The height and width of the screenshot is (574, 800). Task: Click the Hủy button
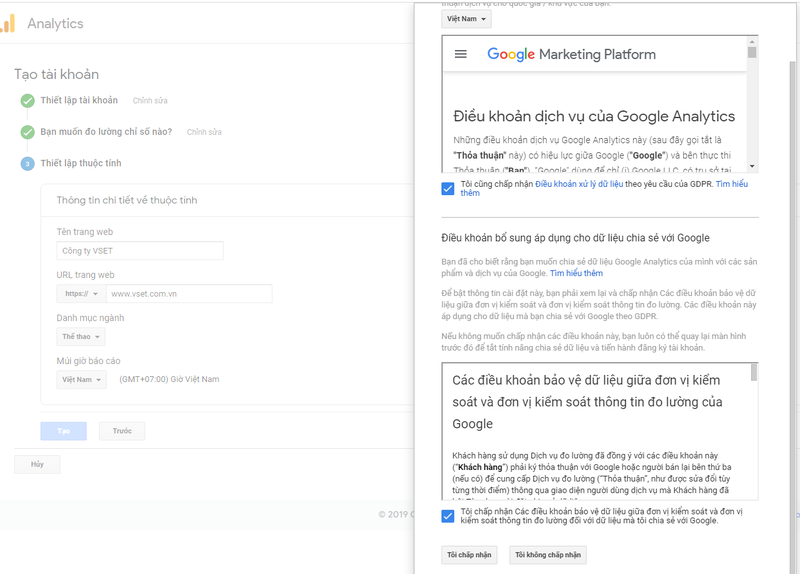tap(37, 464)
